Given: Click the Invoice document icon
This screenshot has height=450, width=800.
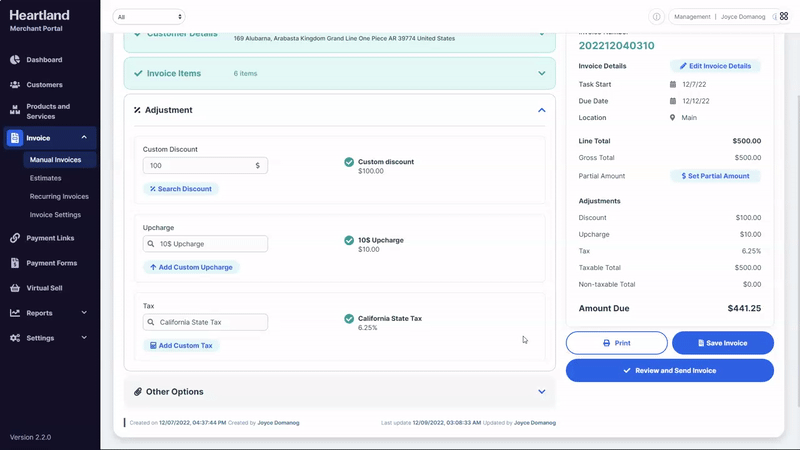Looking at the screenshot, I should (x=15, y=138).
